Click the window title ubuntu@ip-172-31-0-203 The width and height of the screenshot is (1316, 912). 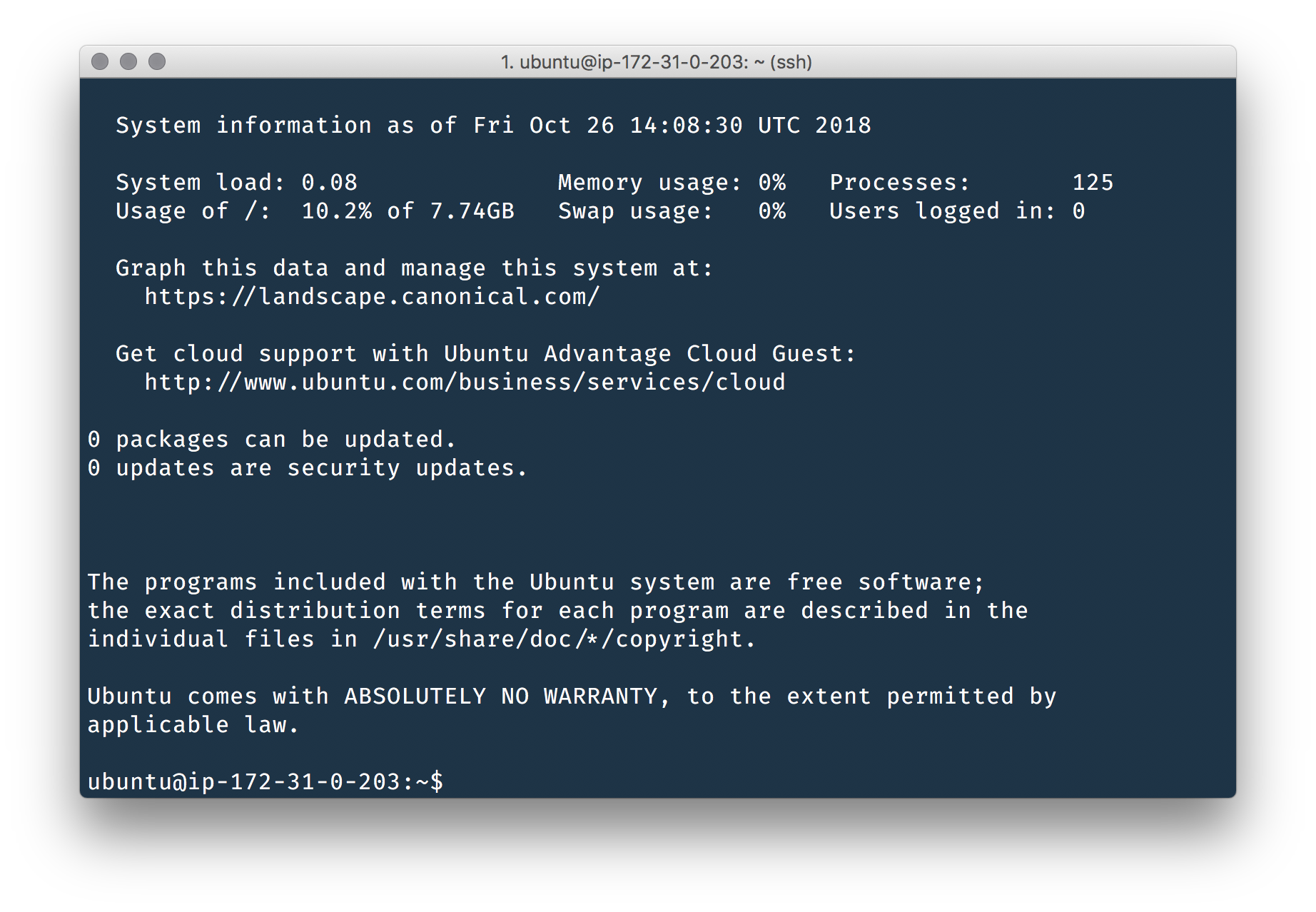[x=656, y=62]
